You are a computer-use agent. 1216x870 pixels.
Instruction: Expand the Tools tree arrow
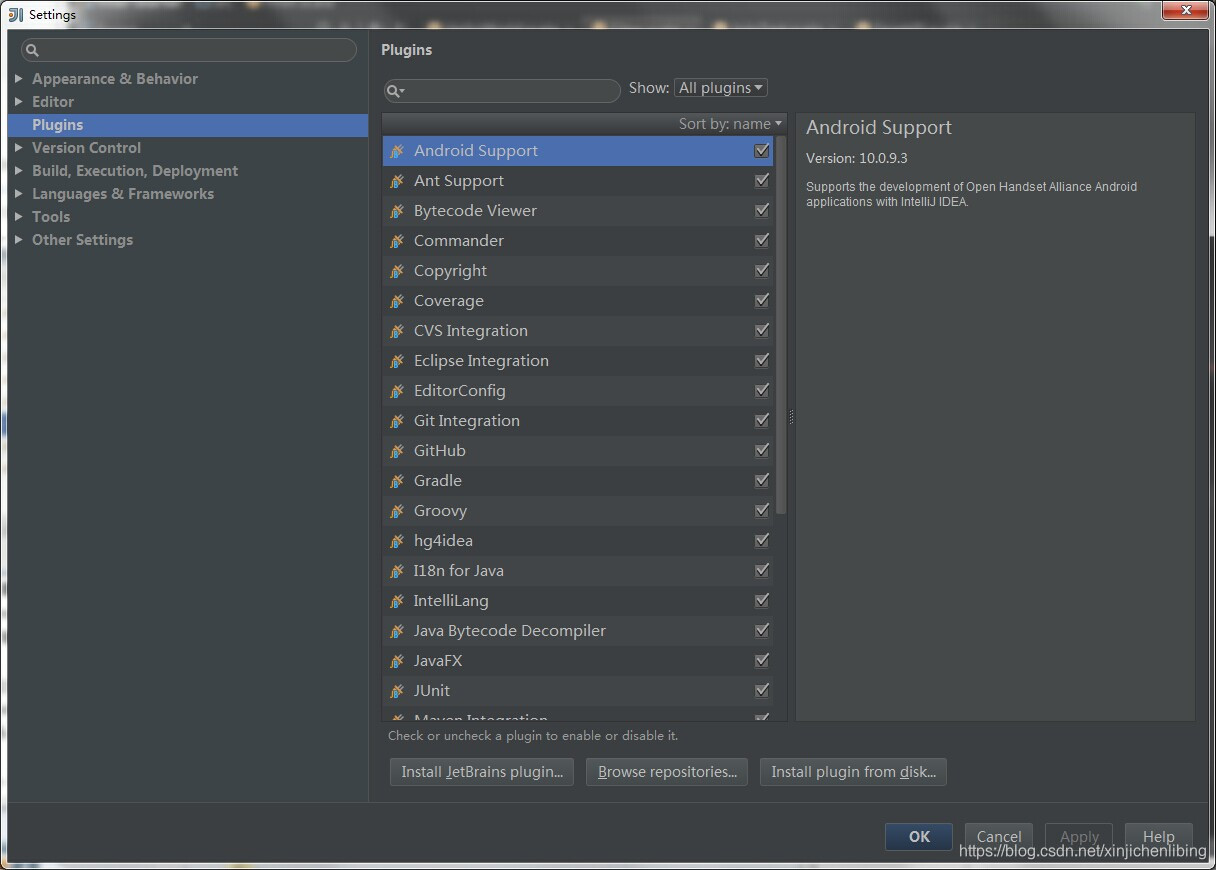(x=19, y=216)
